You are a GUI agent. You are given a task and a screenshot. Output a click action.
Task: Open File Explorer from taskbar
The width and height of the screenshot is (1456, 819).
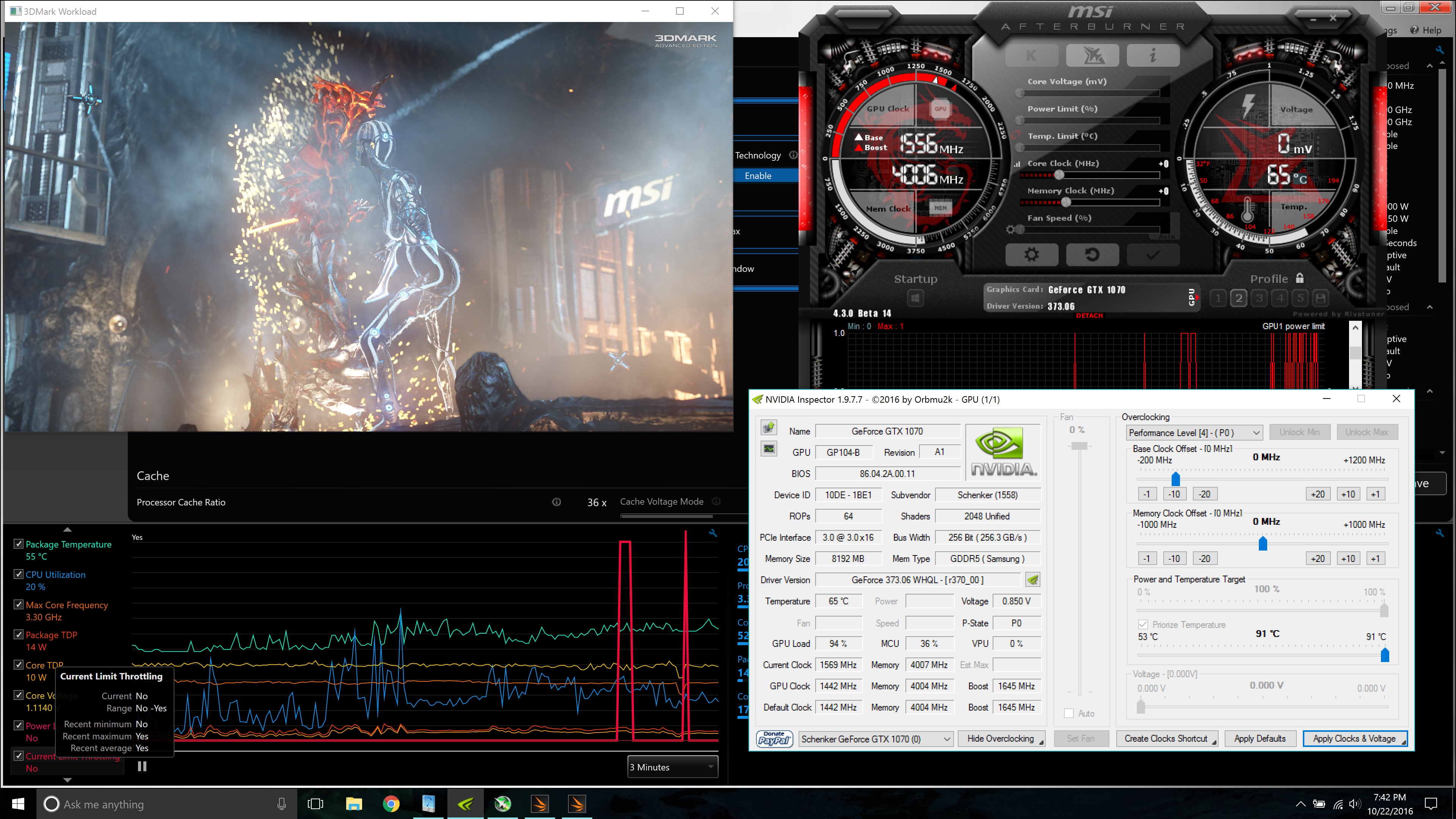[x=354, y=804]
